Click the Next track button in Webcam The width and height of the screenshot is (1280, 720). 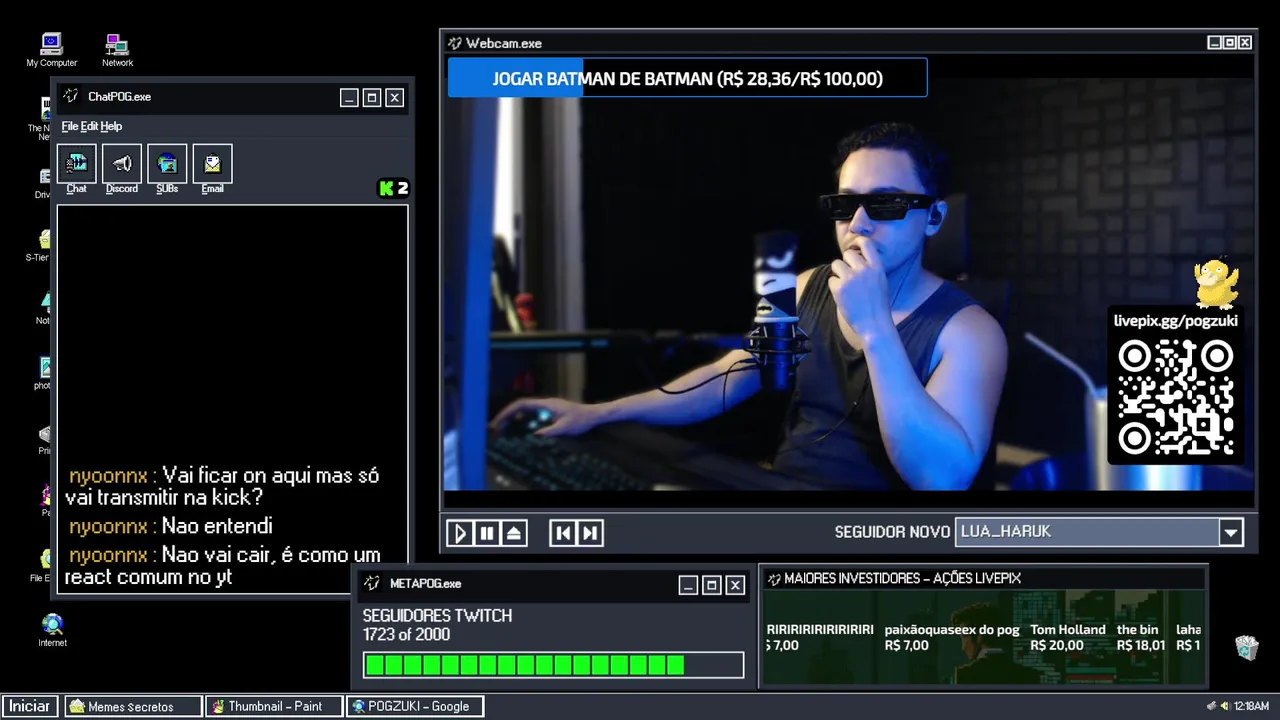pyautogui.click(x=590, y=533)
